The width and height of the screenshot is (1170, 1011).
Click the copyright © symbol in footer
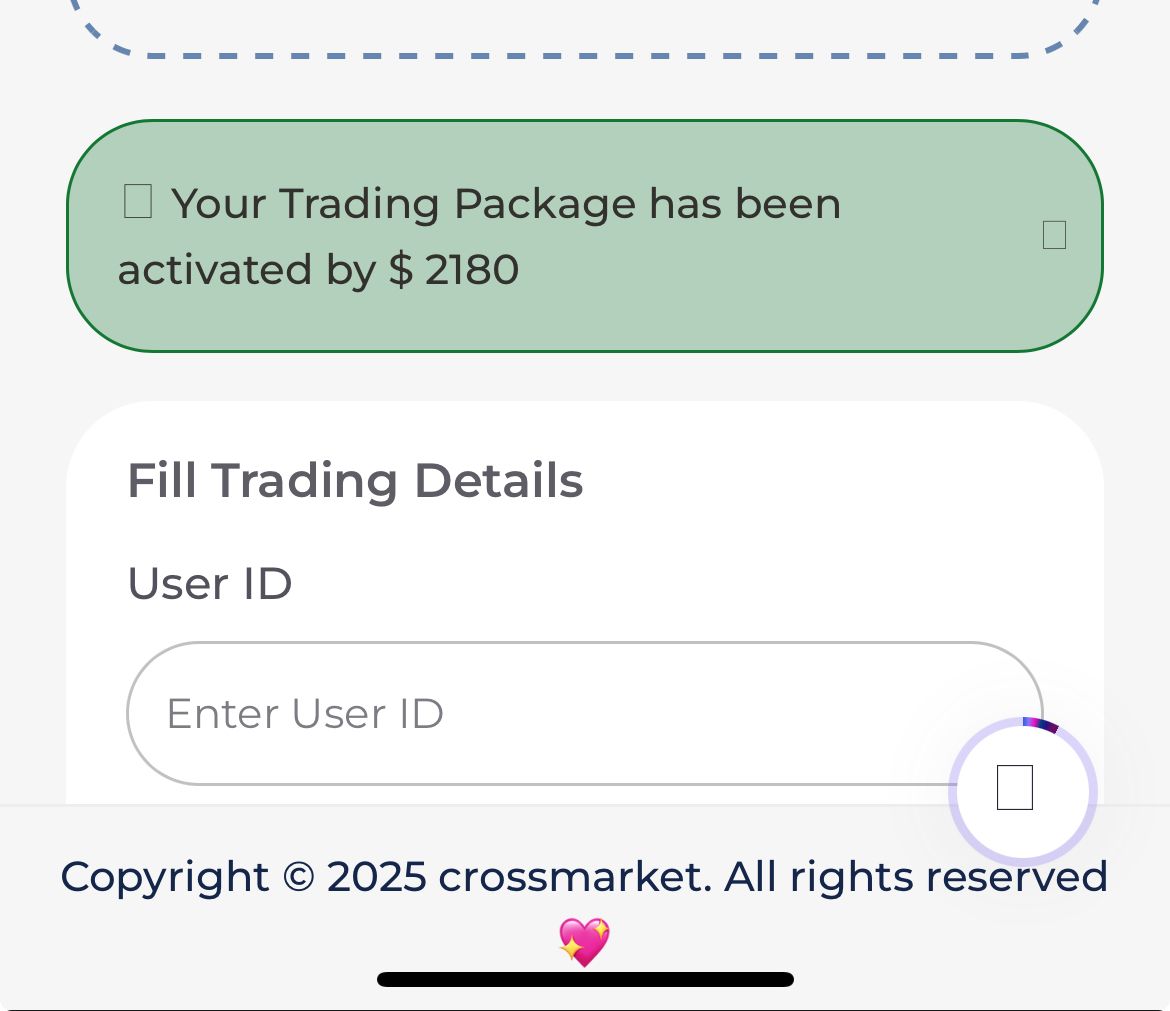click(x=298, y=877)
